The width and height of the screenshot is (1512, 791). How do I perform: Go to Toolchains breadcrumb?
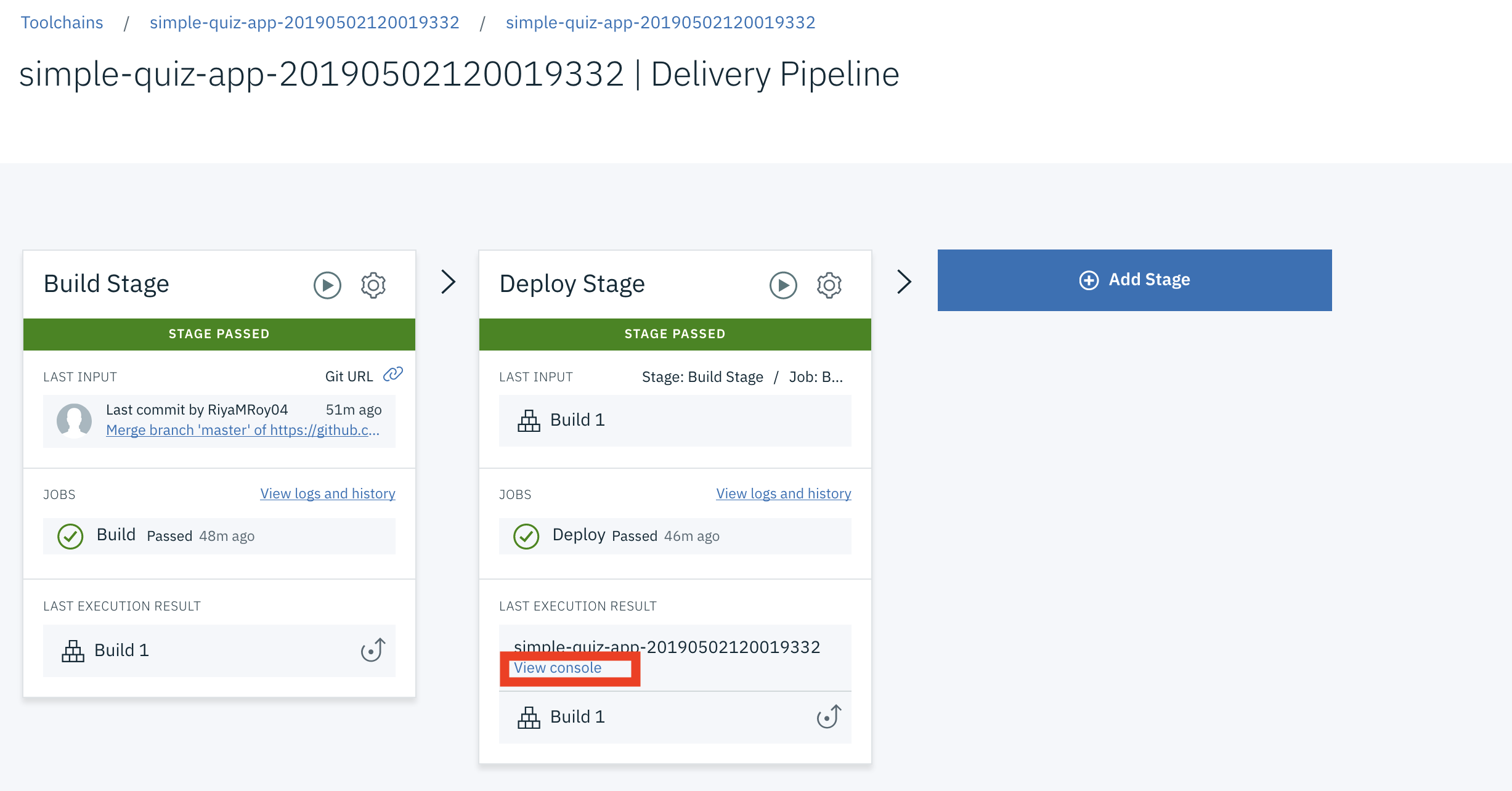point(62,22)
